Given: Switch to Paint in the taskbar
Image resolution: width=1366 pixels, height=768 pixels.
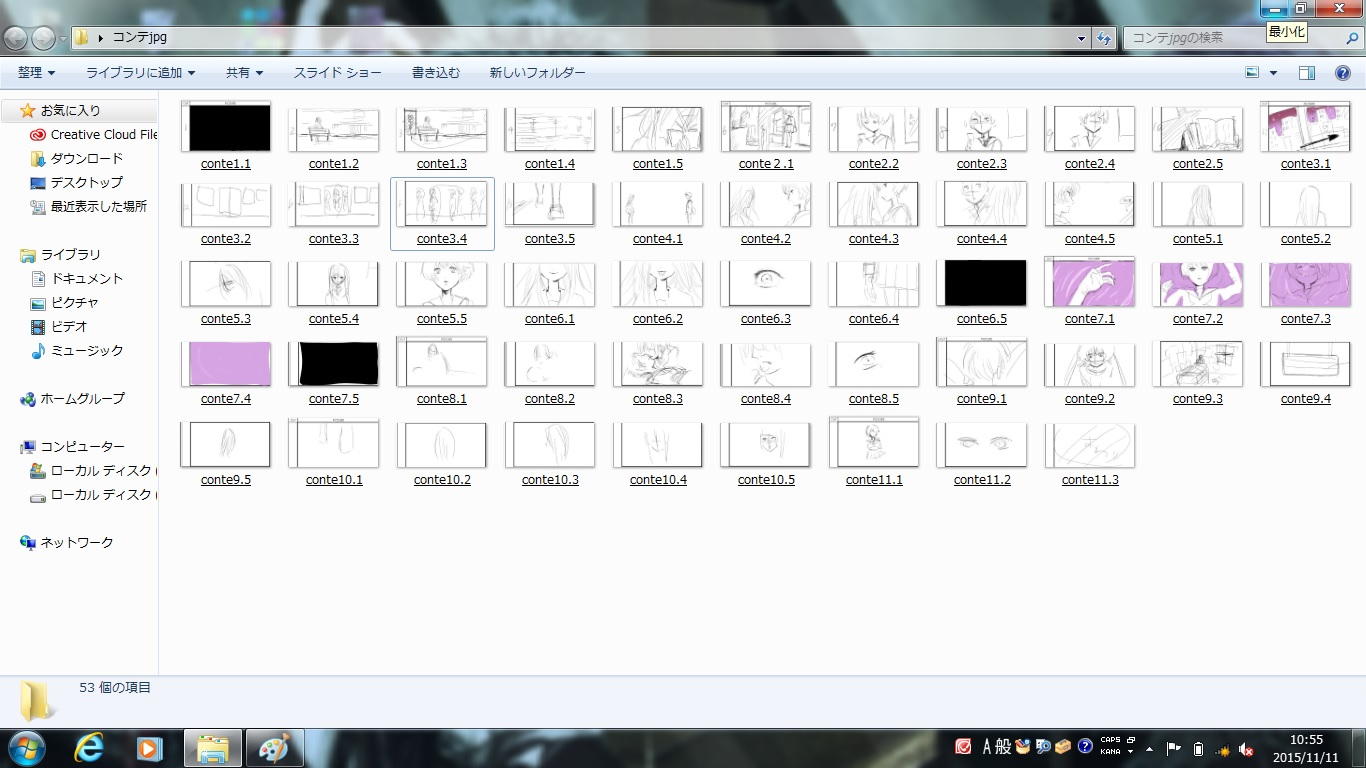Looking at the screenshot, I should coord(274,747).
